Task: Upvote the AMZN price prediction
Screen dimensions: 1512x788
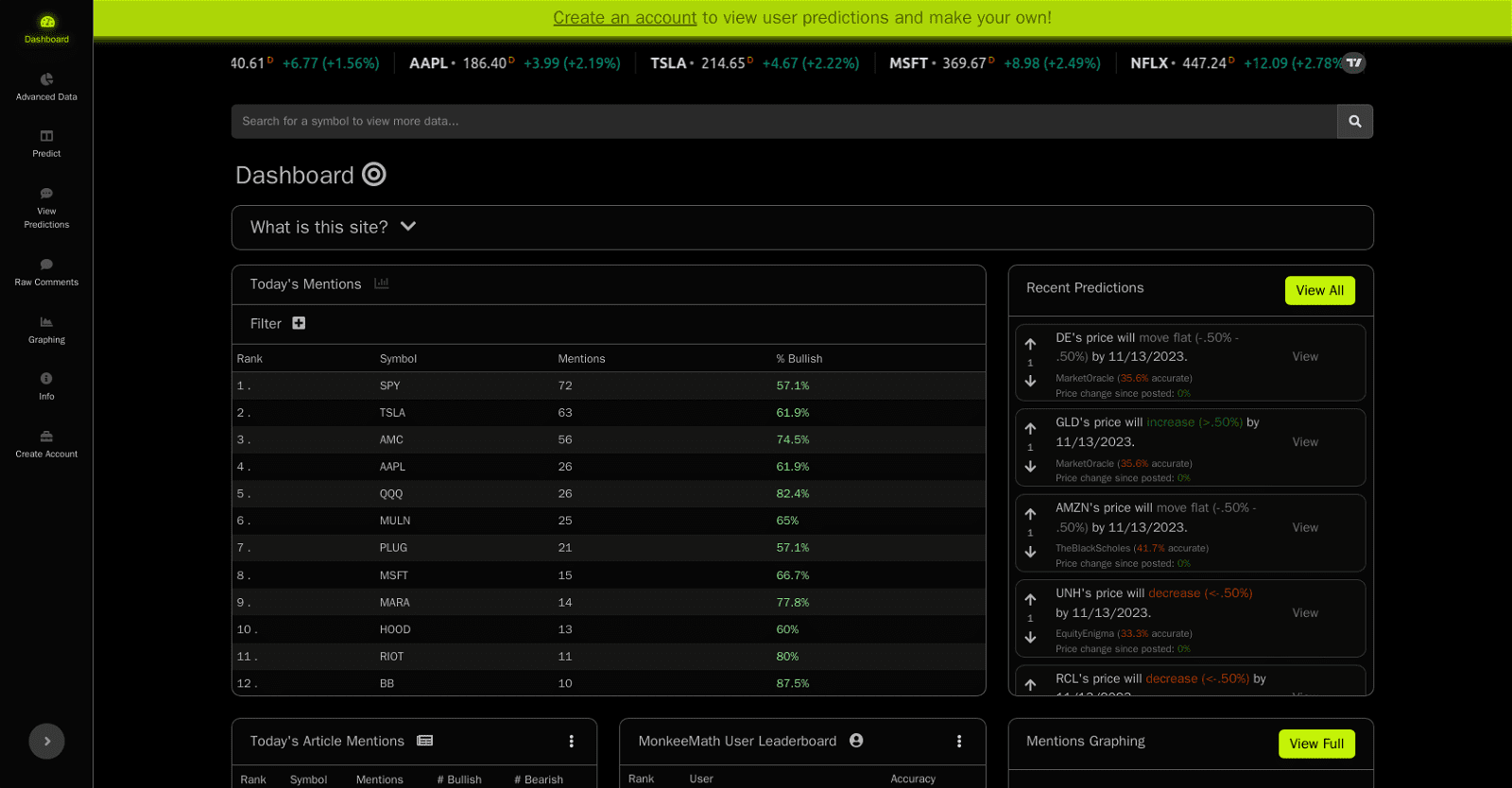Action: 1030,514
